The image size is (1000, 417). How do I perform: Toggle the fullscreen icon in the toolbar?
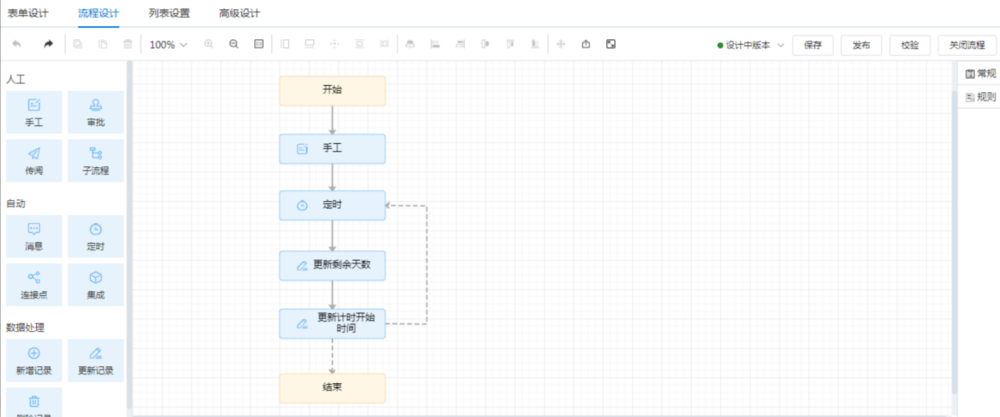[x=610, y=45]
